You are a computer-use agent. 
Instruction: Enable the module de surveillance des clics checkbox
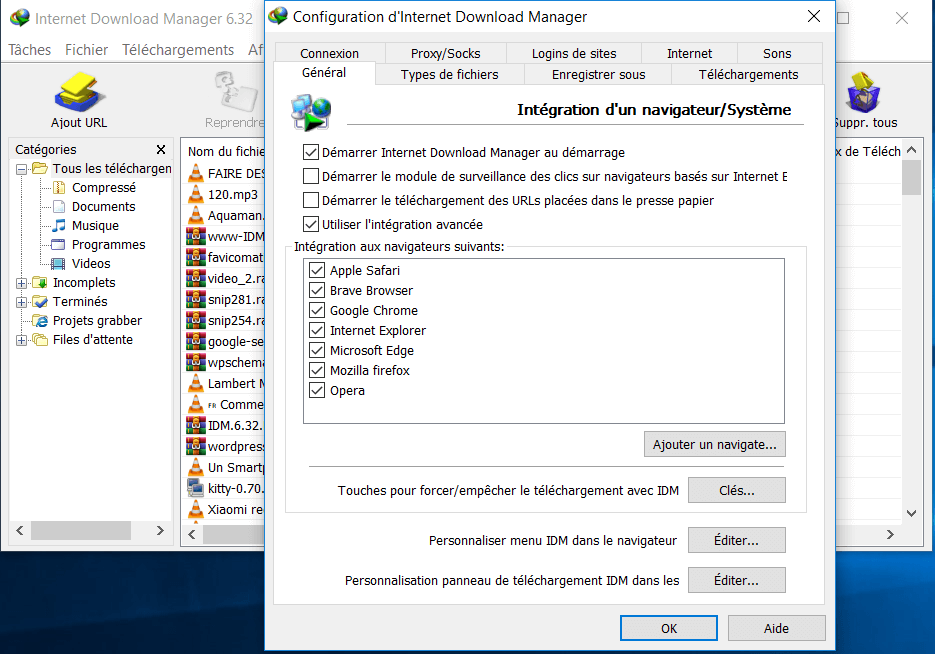coord(311,176)
